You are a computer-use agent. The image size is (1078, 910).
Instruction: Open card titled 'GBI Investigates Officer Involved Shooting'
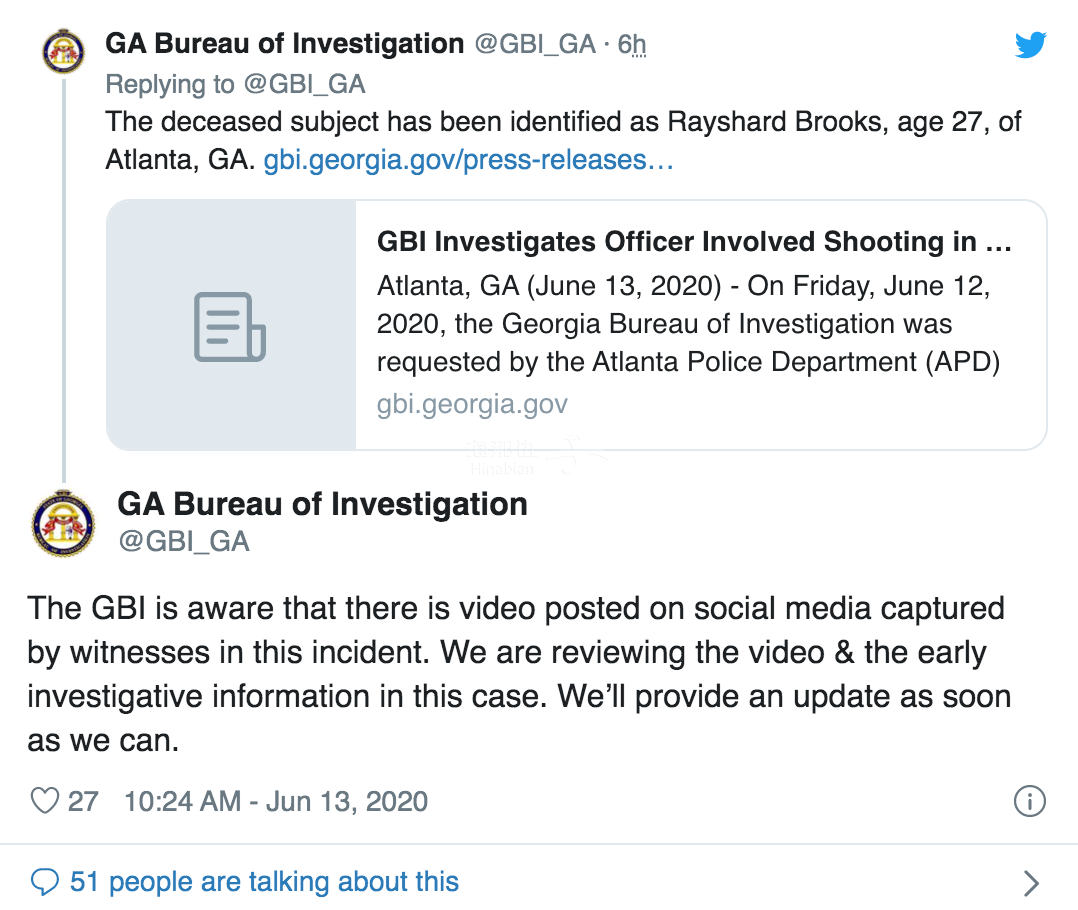(576, 325)
